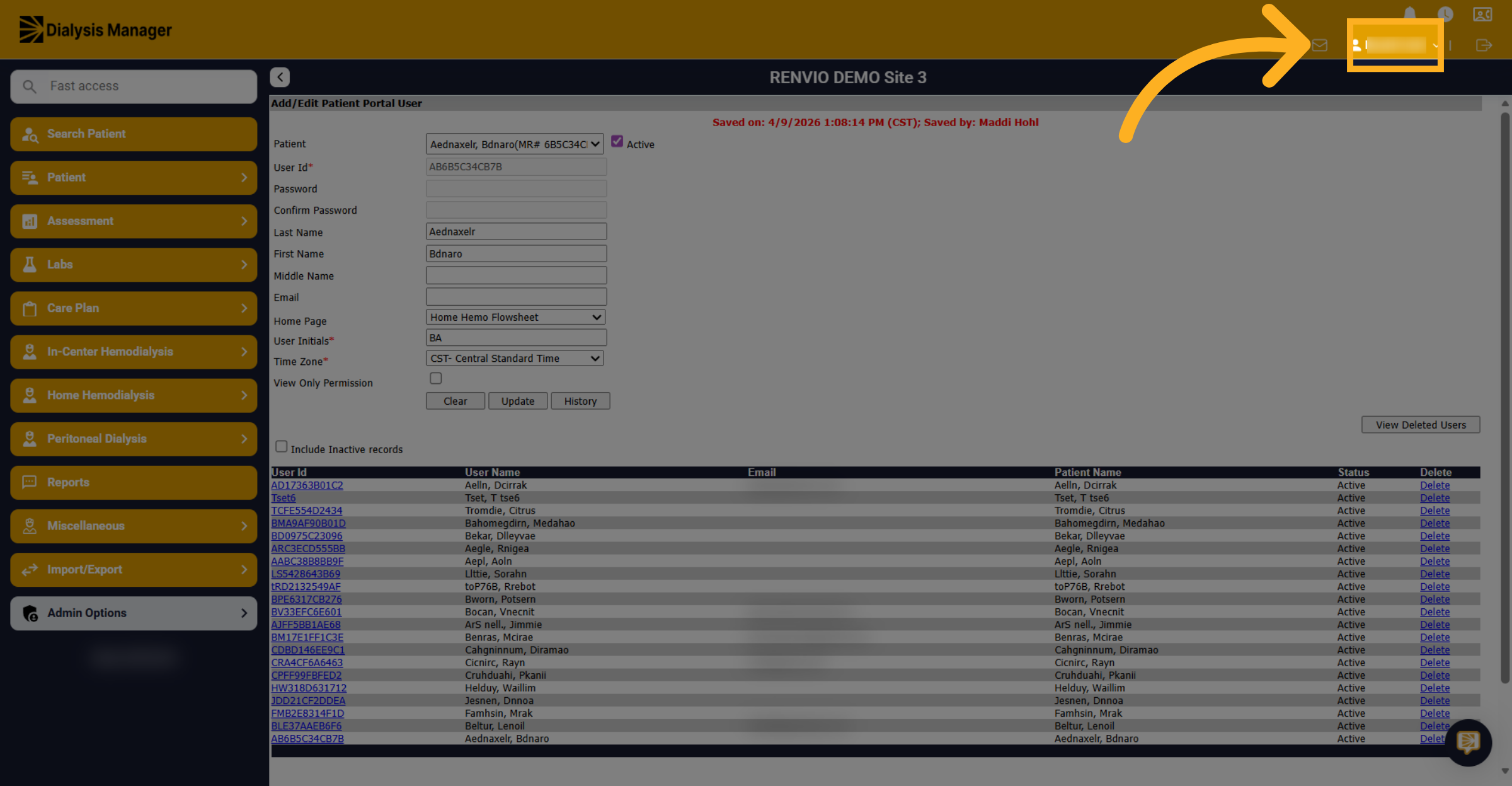The height and width of the screenshot is (786, 1512).
Task: Click the Confirm Password field
Action: click(516, 210)
